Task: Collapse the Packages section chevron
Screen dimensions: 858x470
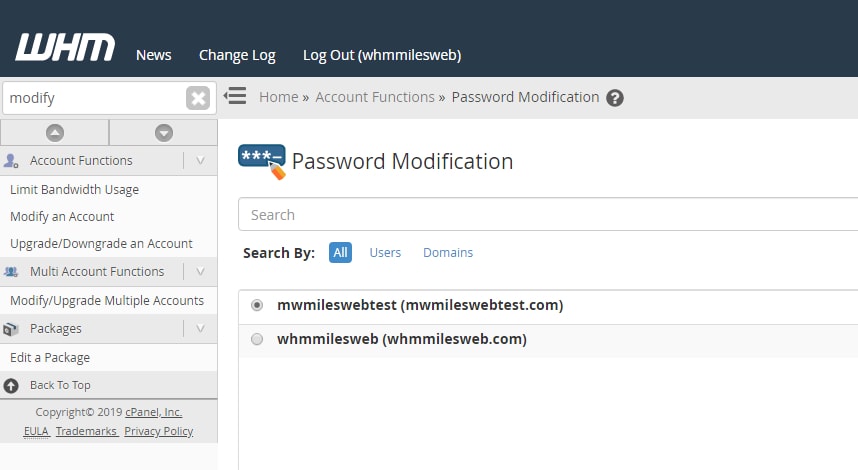Action: point(200,329)
